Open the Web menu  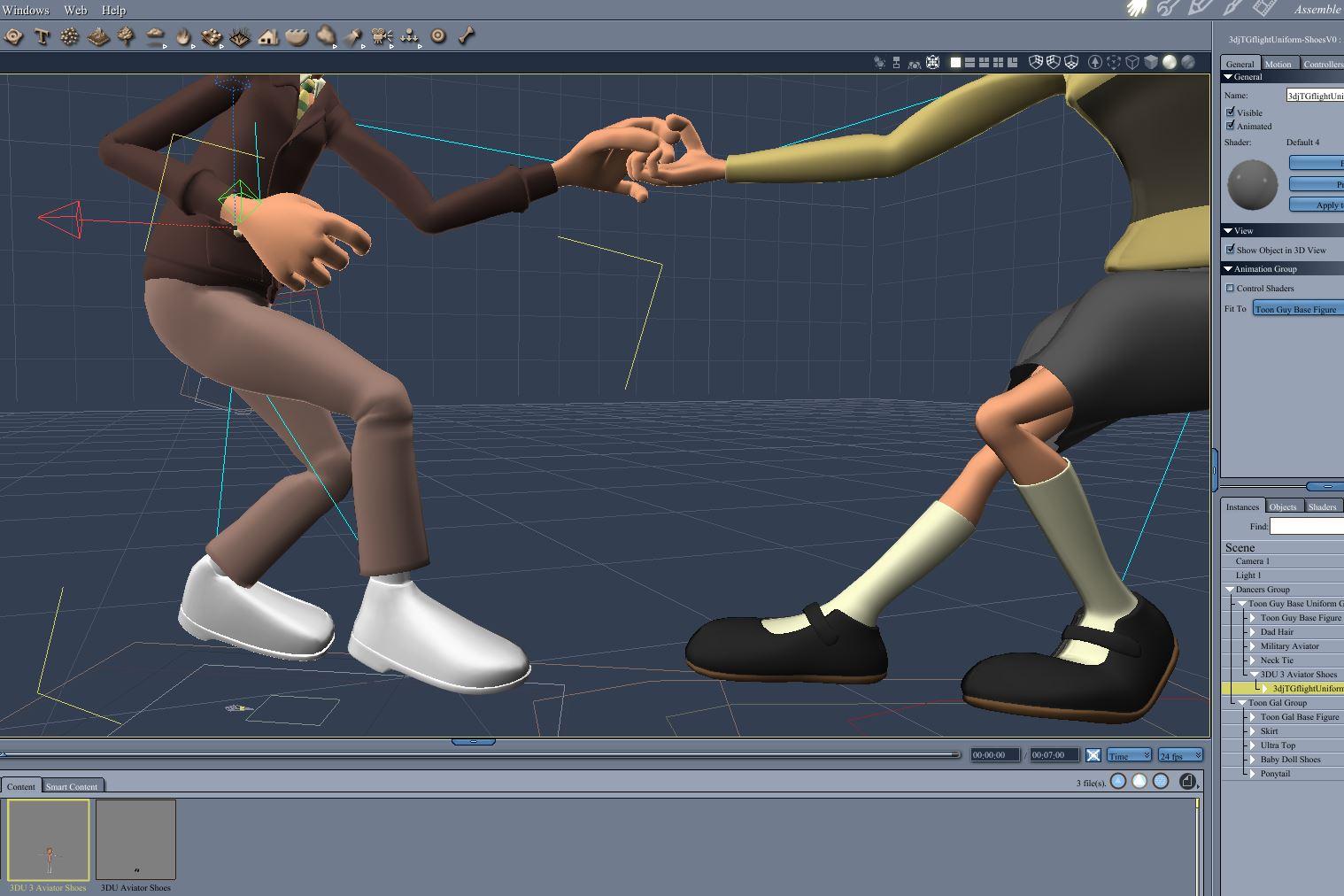coord(76,10)
